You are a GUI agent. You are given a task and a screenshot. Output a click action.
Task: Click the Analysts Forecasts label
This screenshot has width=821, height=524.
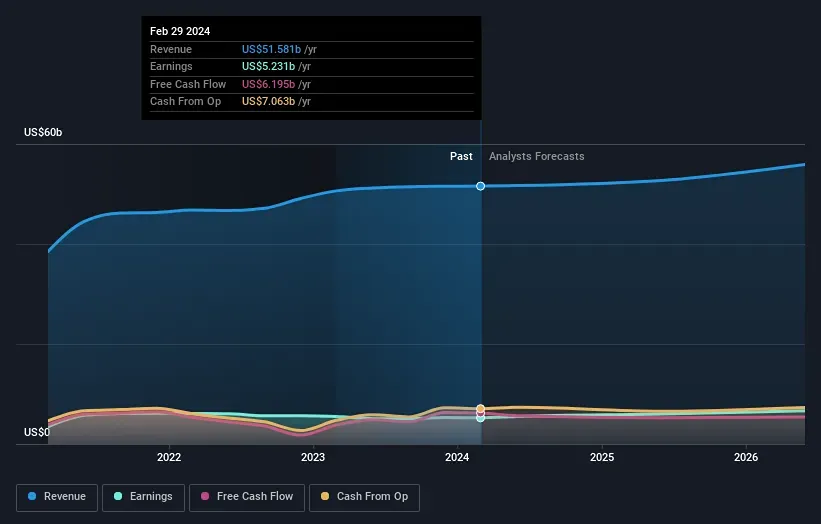coord(537,156)
